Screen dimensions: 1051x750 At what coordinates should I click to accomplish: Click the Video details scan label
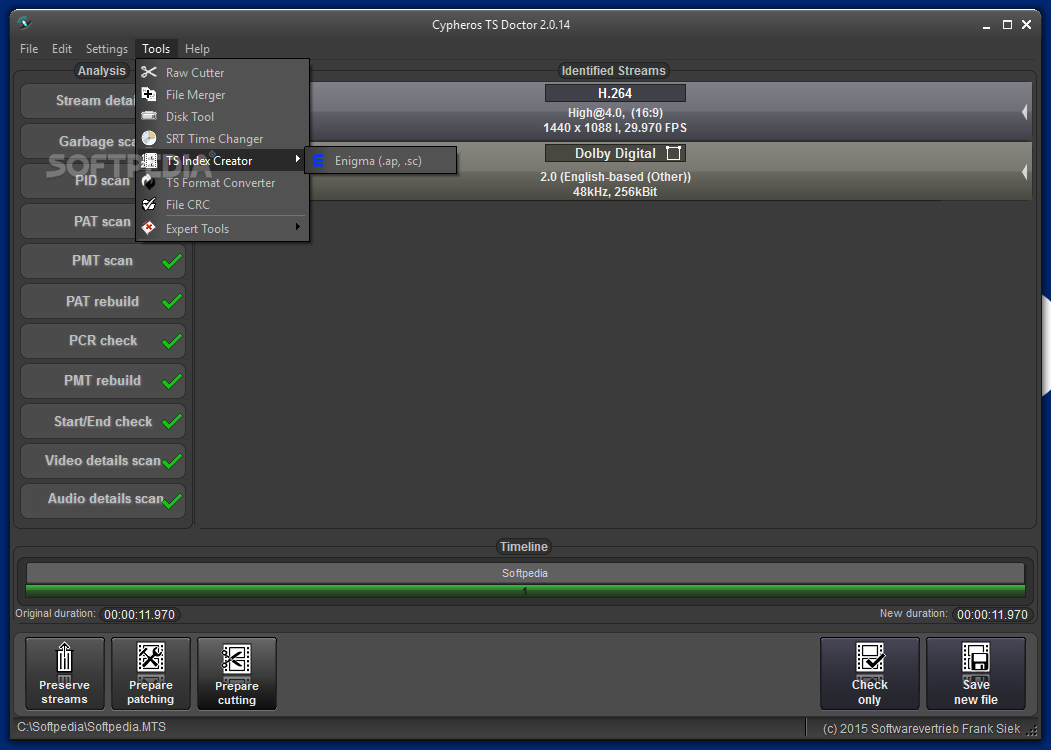point(103,460)
